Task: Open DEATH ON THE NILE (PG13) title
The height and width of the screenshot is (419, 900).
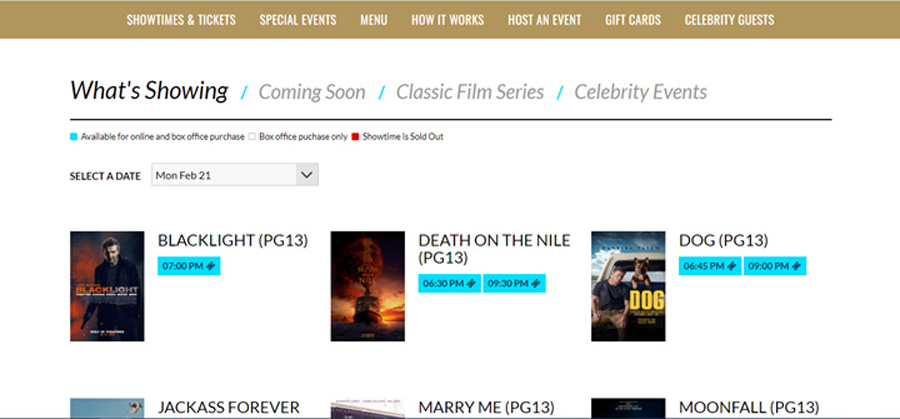Action: click(x=494, y=249)
